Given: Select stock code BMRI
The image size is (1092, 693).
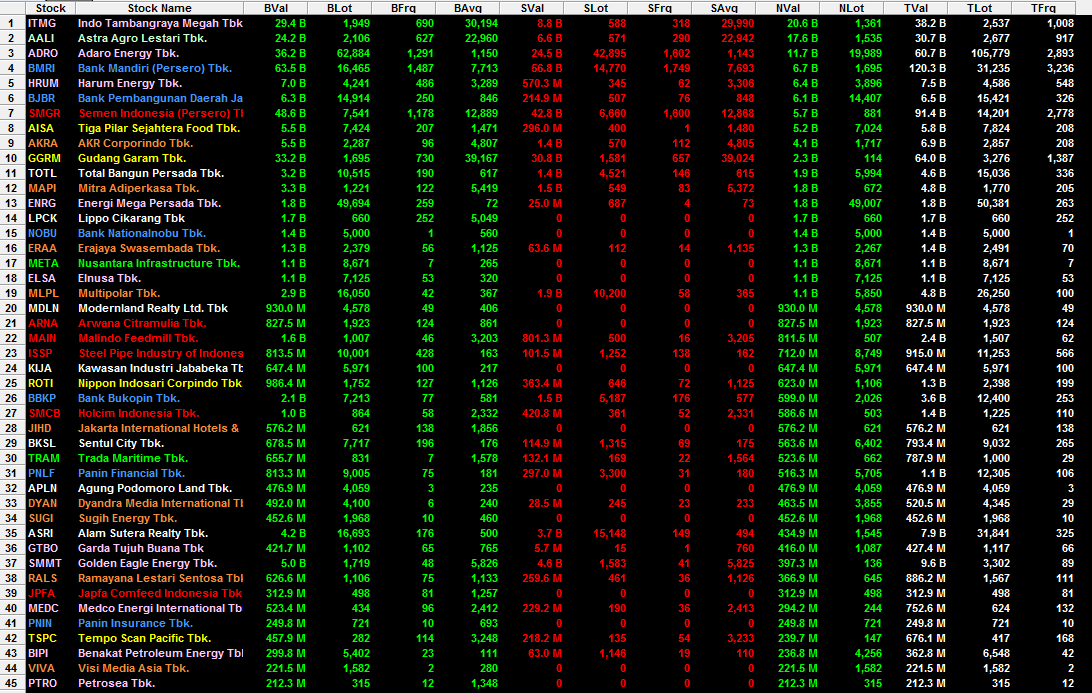Looking at the screenshot, I should [42, 68].
